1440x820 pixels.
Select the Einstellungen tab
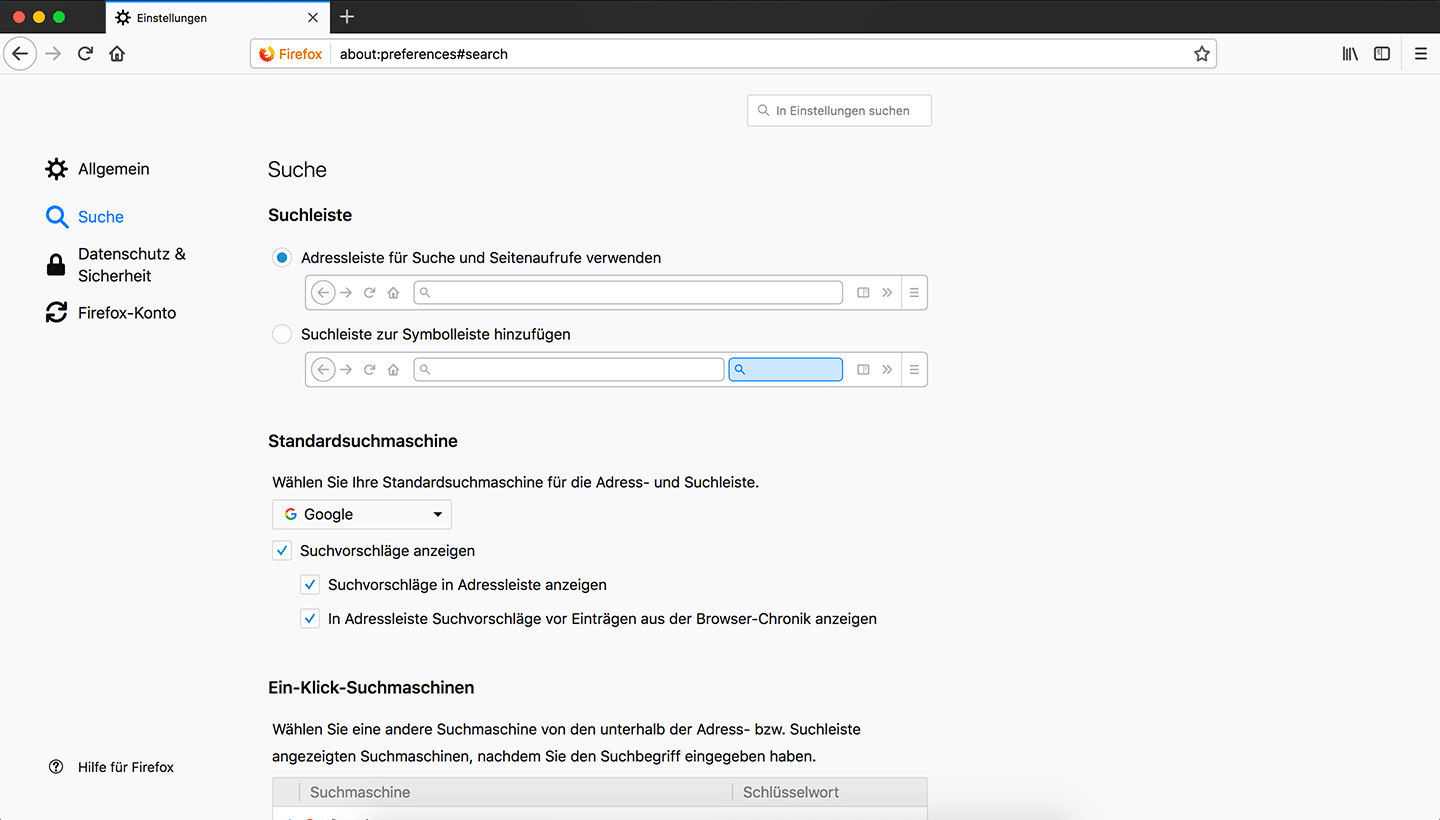tap(217, 17)
